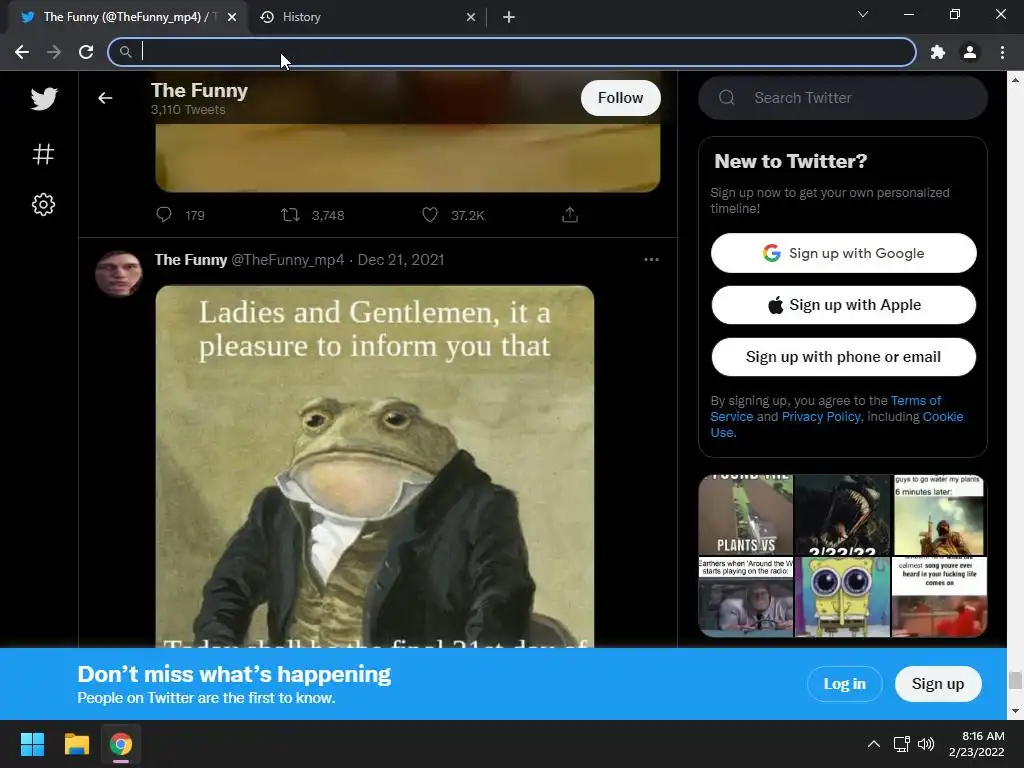Open the 'Earthers when Around the World' thumbnail

746,597
